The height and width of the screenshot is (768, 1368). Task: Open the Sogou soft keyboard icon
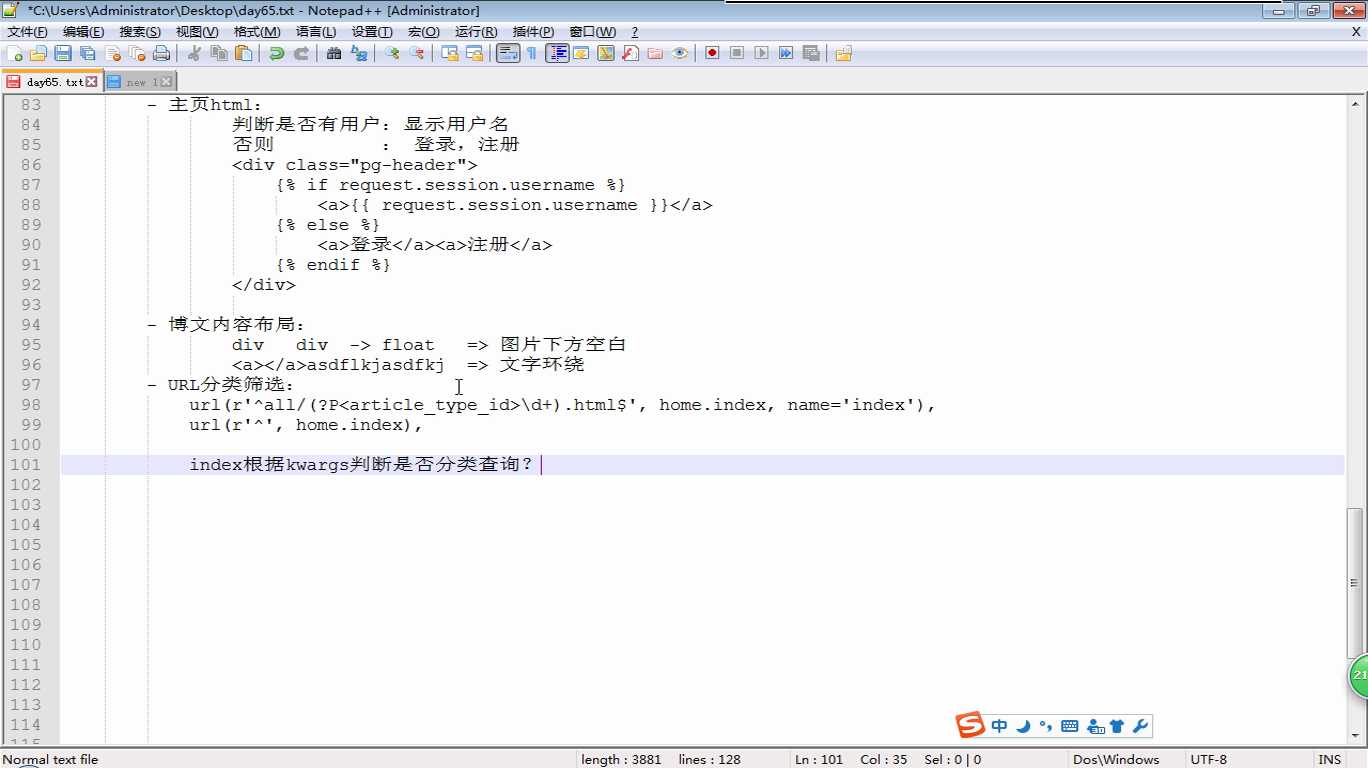coord(1069,726)
